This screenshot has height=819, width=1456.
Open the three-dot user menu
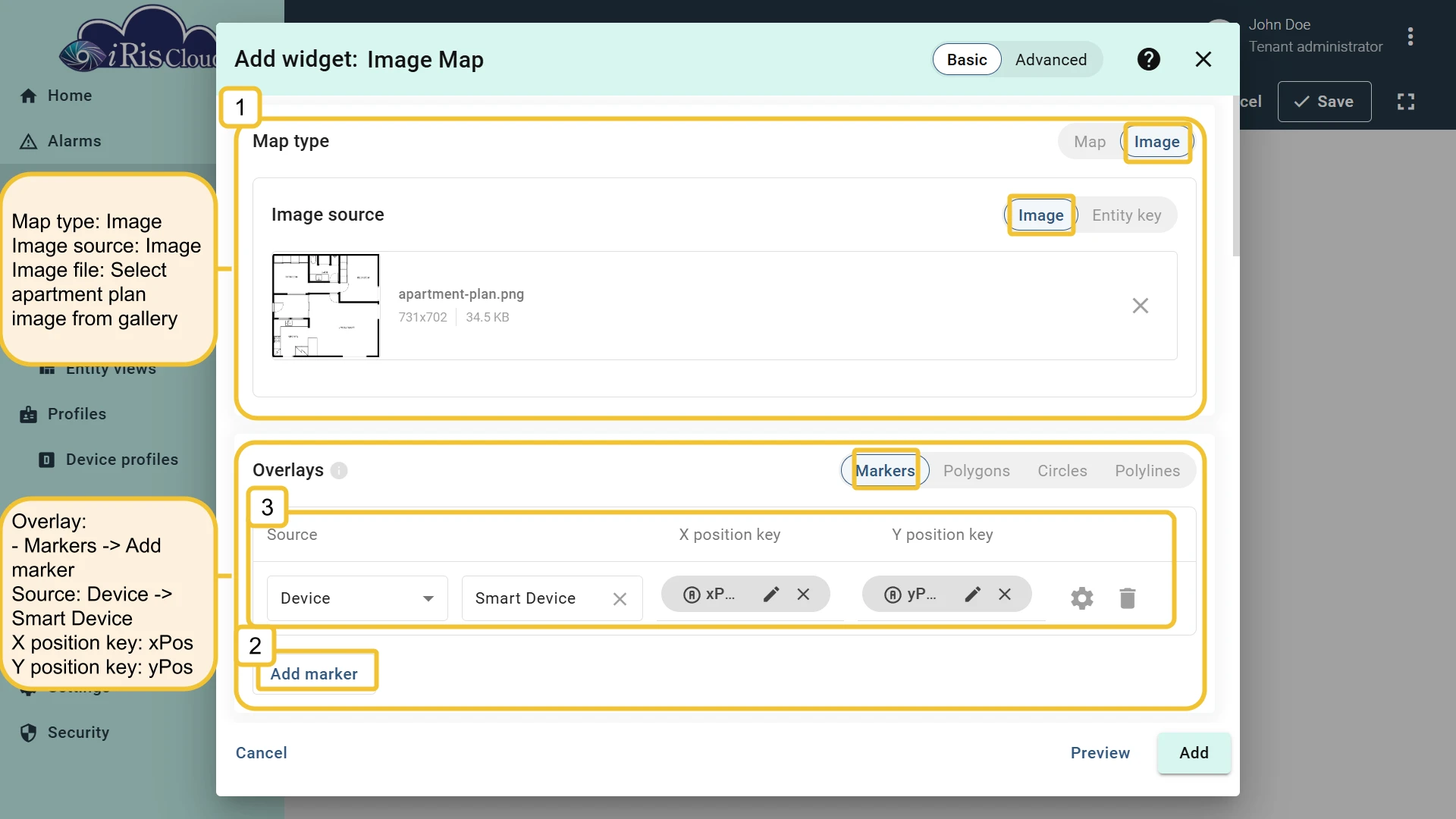pyautogui.click(x=1410, y=36)
